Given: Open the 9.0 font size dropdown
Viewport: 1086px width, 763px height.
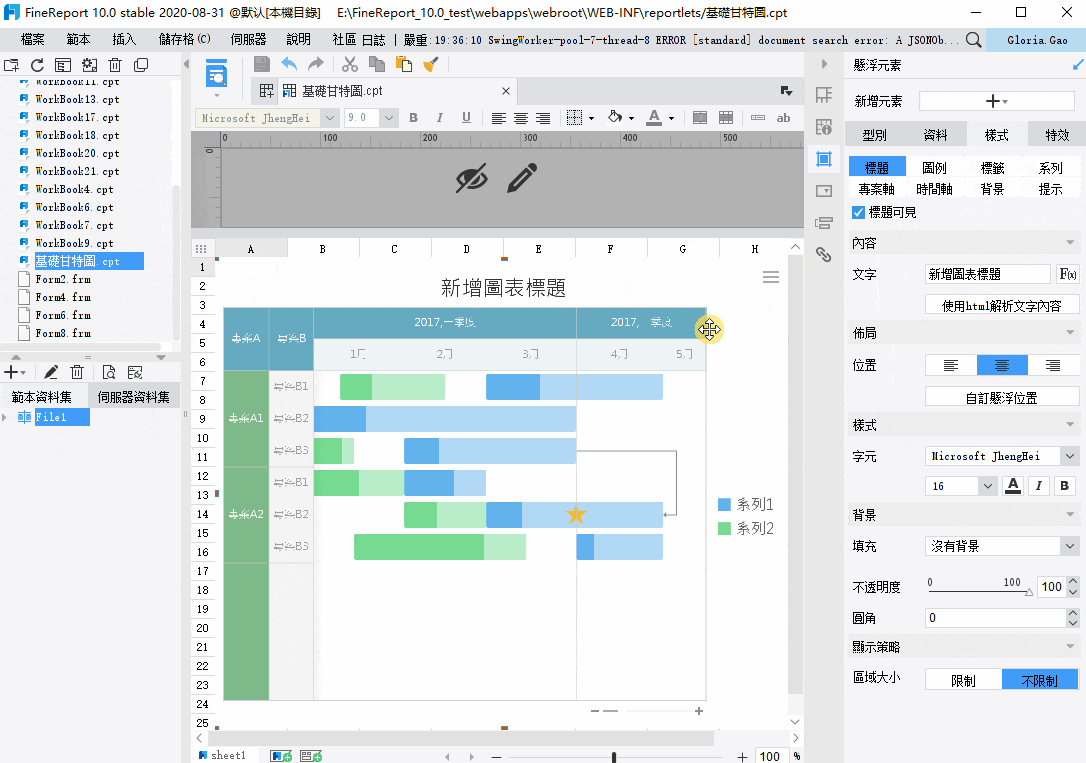Looking at the screenshot, I should (389, 118).
